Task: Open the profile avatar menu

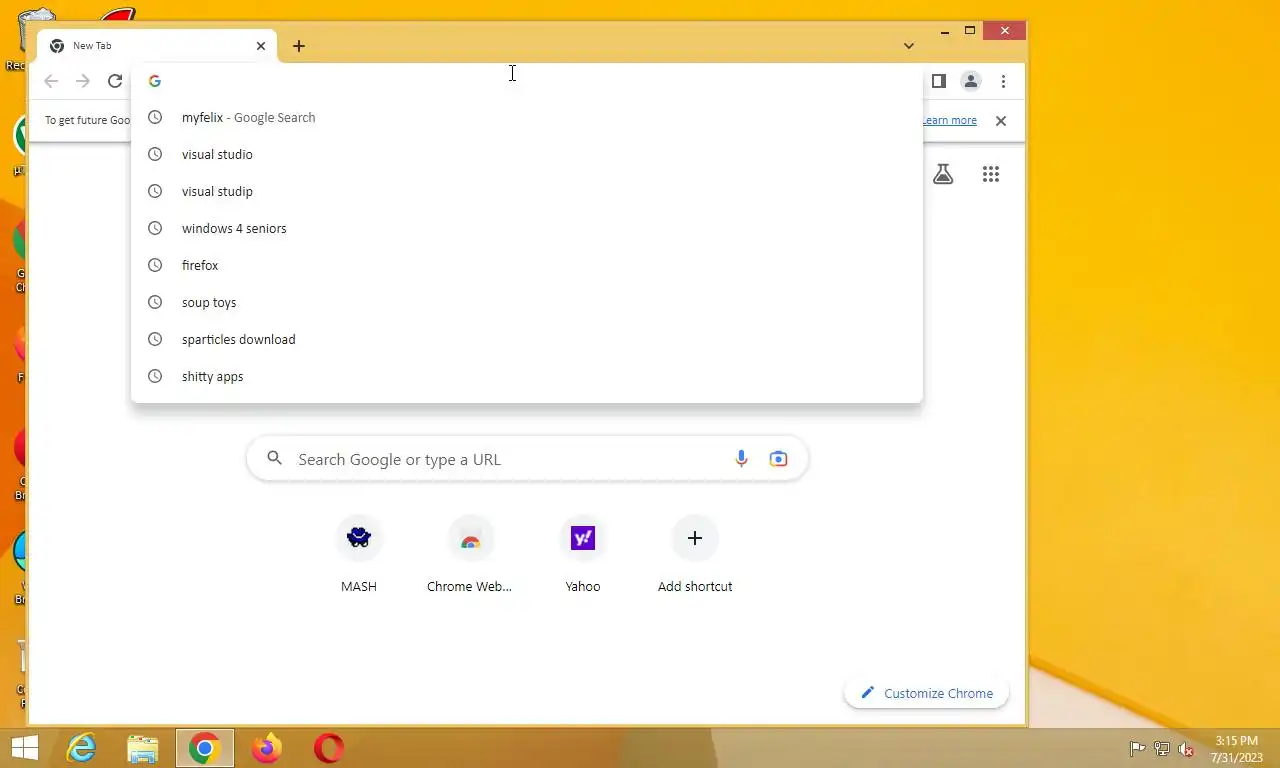Action: pyautogui.click(x=970, y=81)
